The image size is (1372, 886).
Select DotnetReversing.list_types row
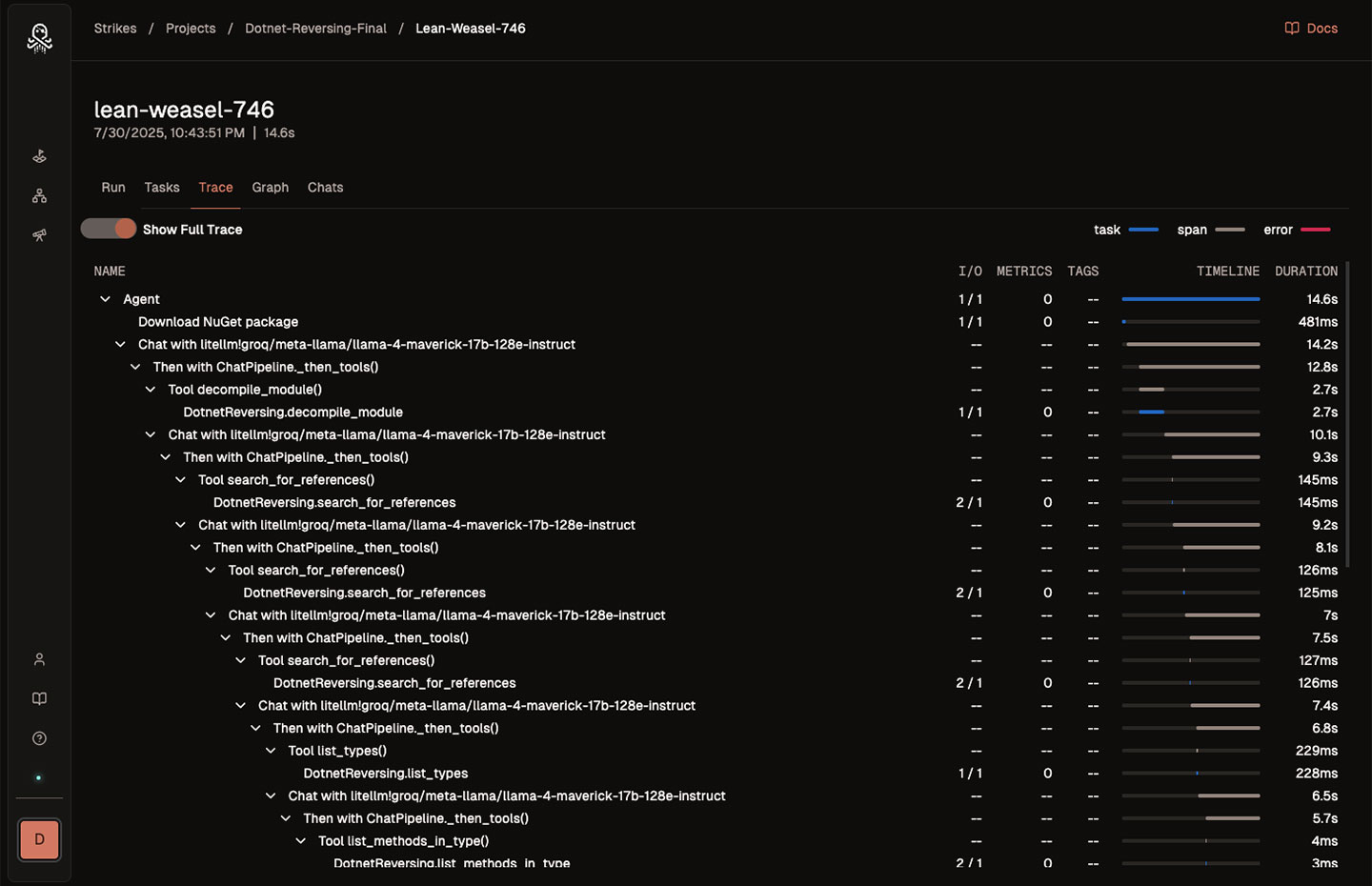716,774
